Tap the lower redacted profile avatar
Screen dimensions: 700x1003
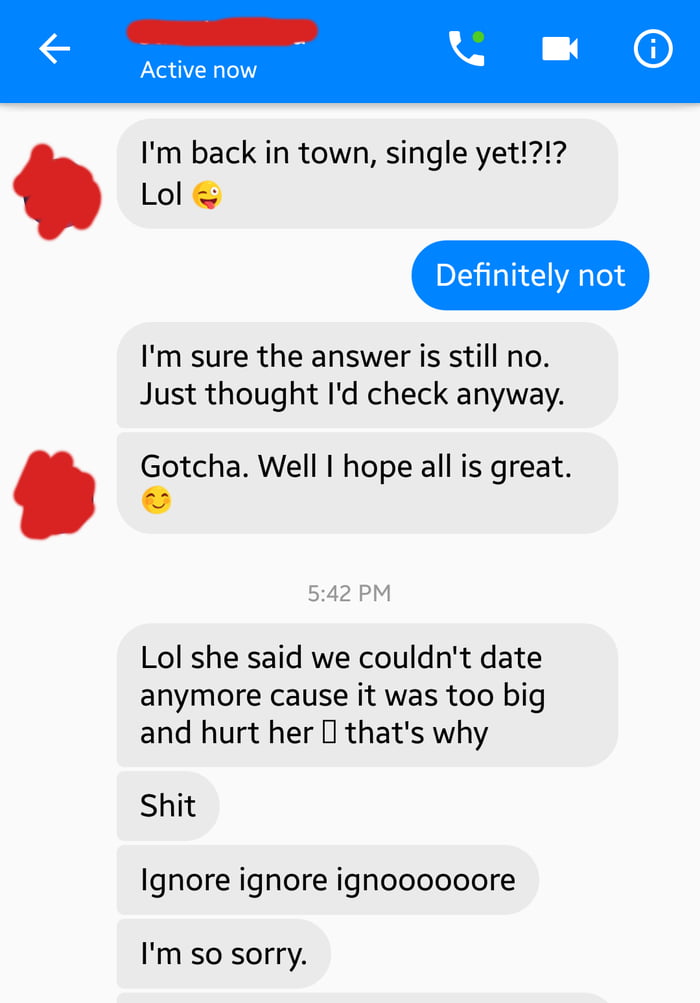point(54,494)
